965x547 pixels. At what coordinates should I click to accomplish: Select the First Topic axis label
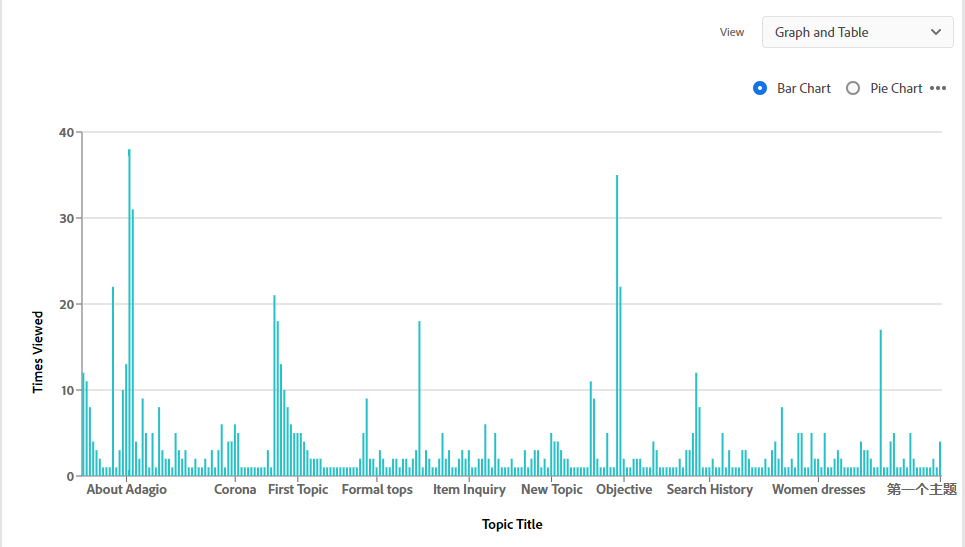click(x=298, y=489)
